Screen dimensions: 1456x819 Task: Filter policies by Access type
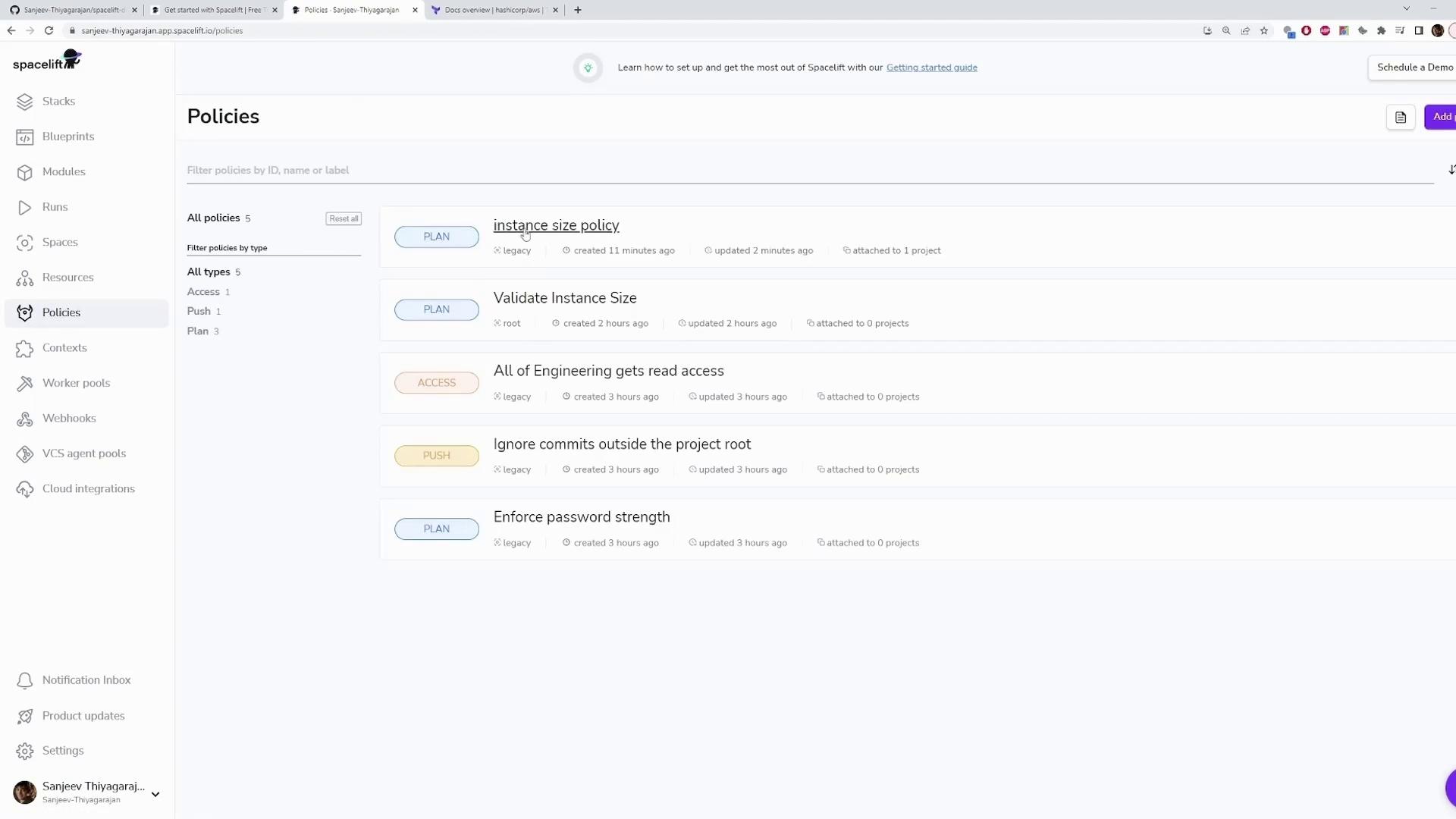click(x=203, y=292)
